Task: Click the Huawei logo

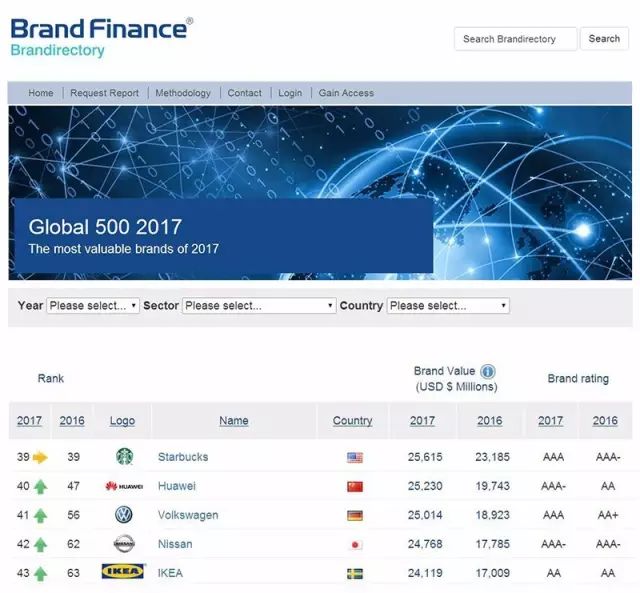Action: coord(124,486)
